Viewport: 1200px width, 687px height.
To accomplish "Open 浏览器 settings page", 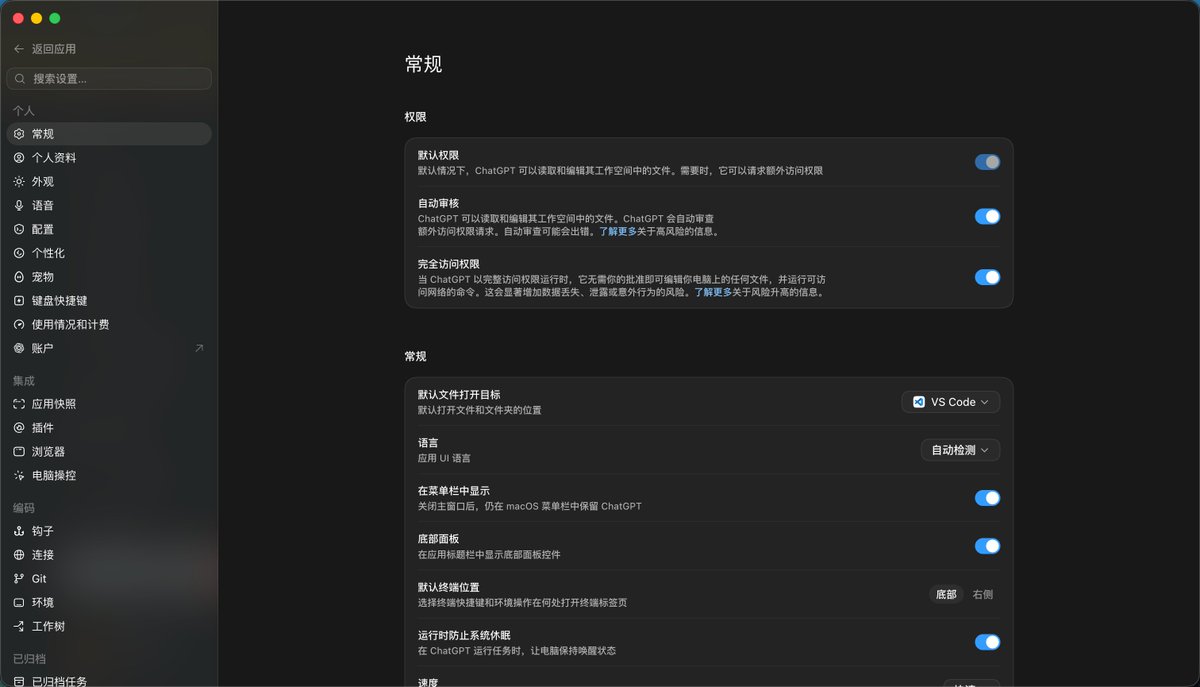I will click(x=109, y=452).
